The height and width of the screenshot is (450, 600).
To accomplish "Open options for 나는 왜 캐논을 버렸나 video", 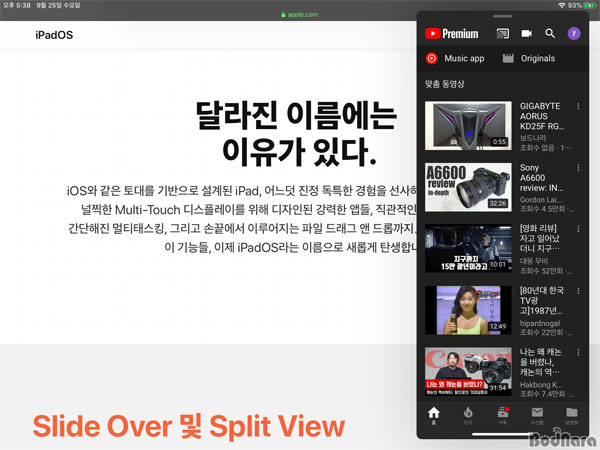I will point(578,352).
